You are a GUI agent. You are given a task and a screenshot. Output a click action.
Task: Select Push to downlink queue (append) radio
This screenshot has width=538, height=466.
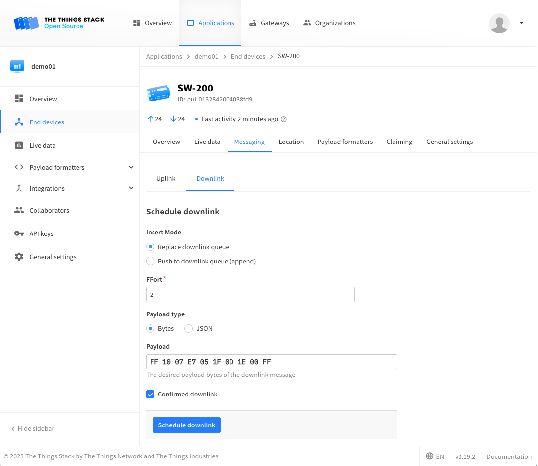click(150, 261)
